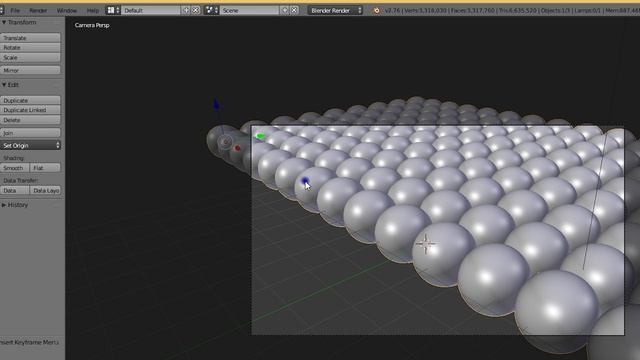Click the blue dot on the sphere
The image size is (640, 360).
pyautogui.click(x=304, y=181)
